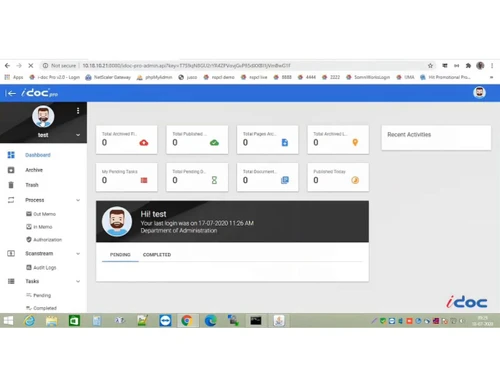Screen dimensions: 500x375
Task: Open the Chrome three-dot menu
Action: 492,66
